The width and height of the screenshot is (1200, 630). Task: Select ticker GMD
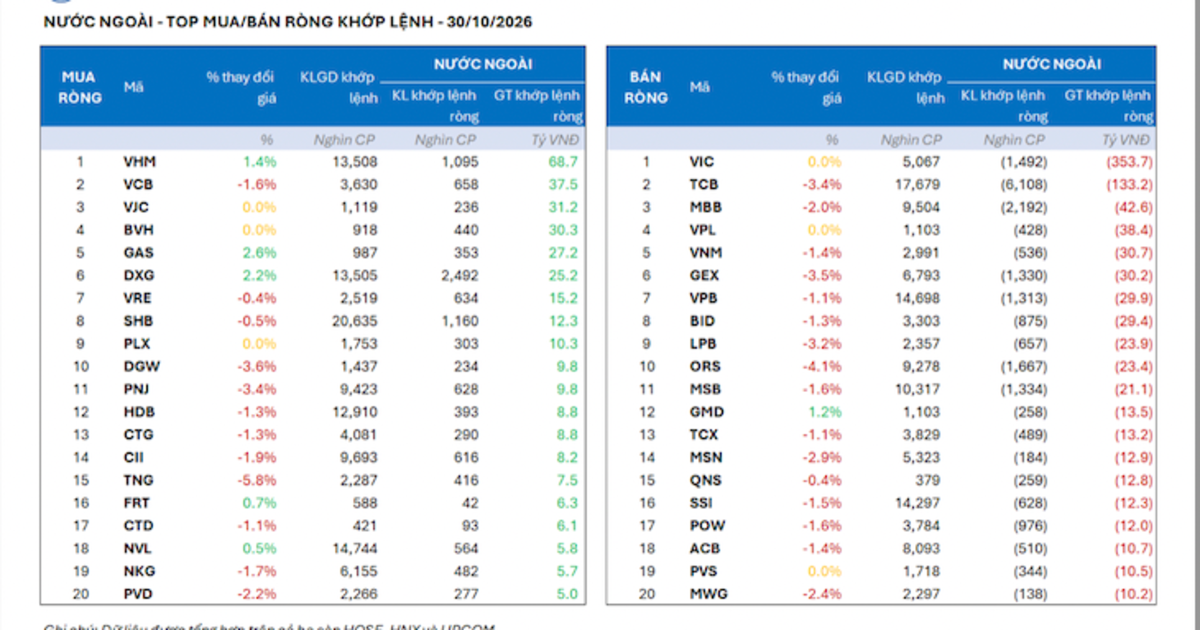pos(707,411)
